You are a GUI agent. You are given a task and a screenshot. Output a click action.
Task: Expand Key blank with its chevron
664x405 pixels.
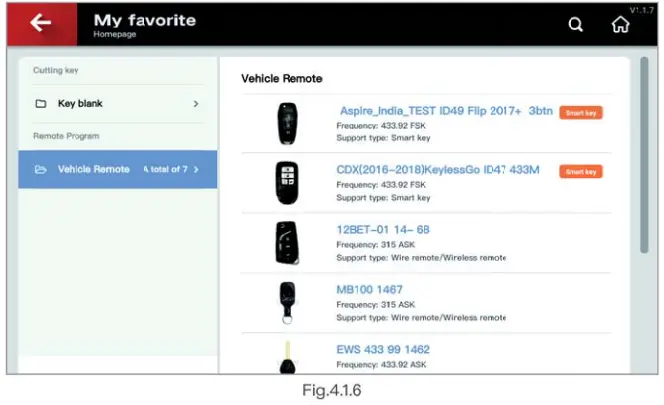click(196, 104)
